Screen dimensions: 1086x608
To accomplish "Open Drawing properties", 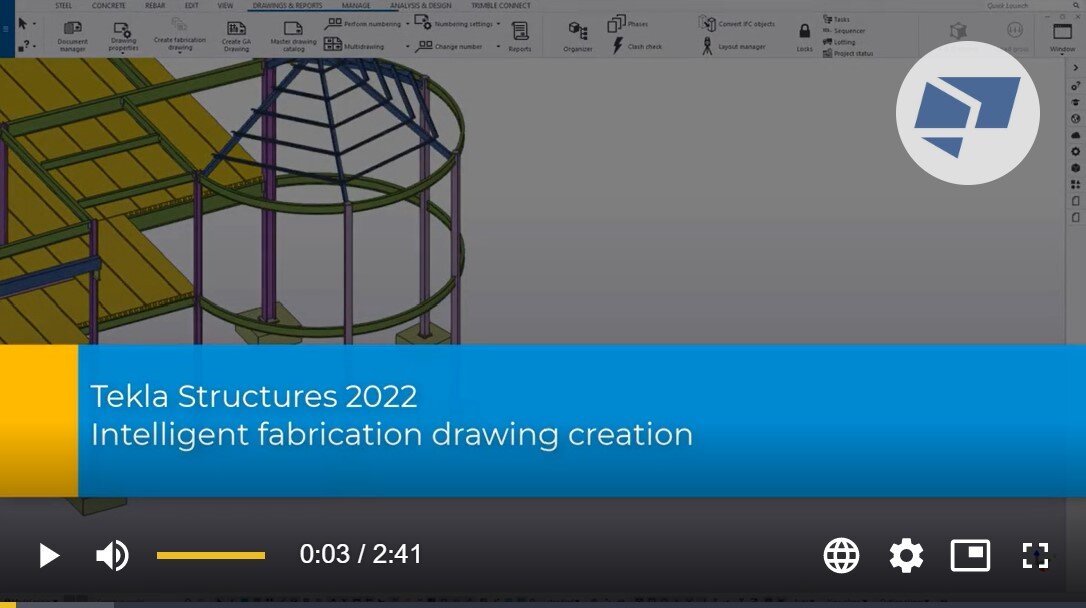I will tap(123, 36).
